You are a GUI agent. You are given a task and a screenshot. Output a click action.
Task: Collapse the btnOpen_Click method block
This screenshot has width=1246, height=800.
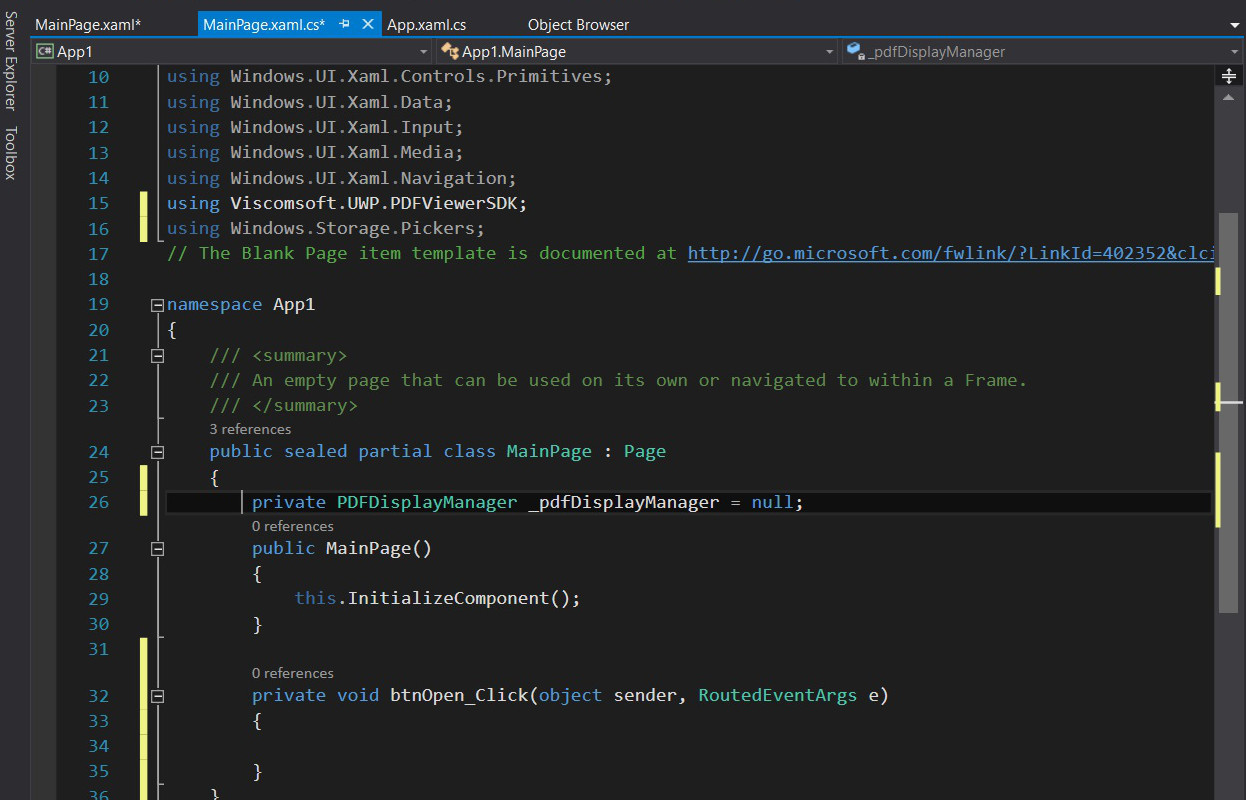[157, 695]
